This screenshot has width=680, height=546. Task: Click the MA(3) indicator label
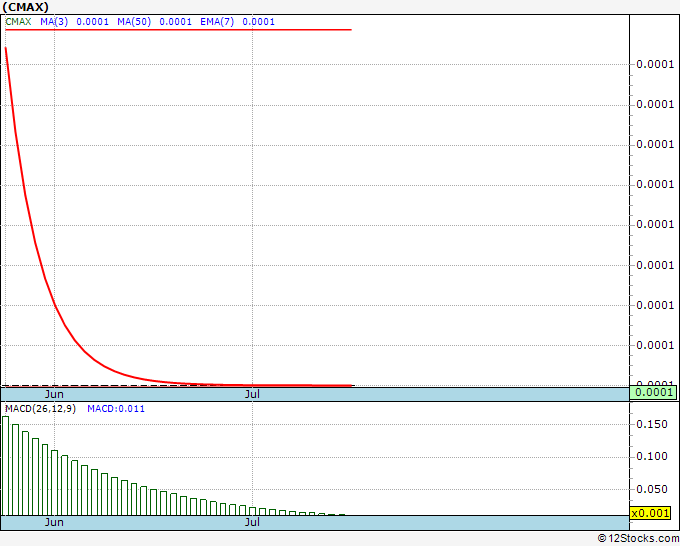point(54,22)
